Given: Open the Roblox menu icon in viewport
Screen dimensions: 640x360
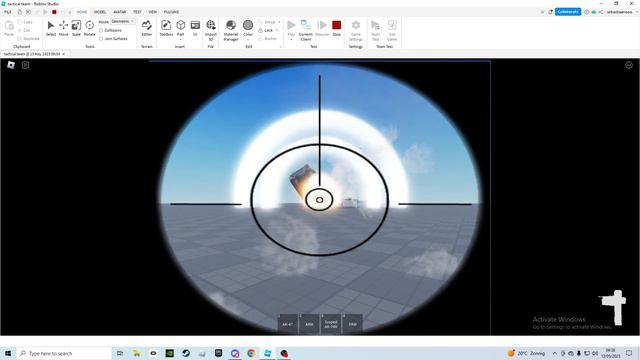Looking at the screenshot, I should pyautogui.click(x=11, y=65).
